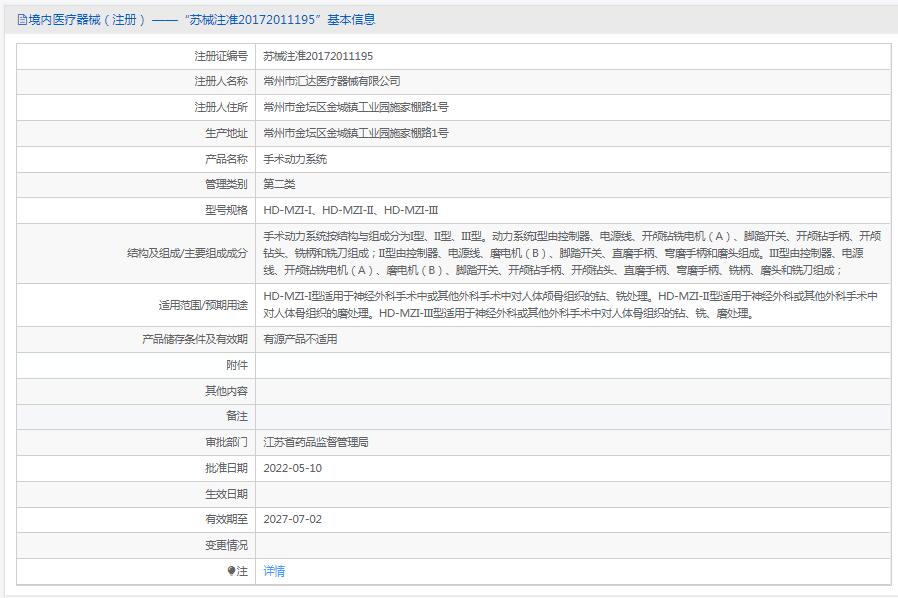Click the 附件 row label
Screen dimensions: 898x598
(237, 365)
